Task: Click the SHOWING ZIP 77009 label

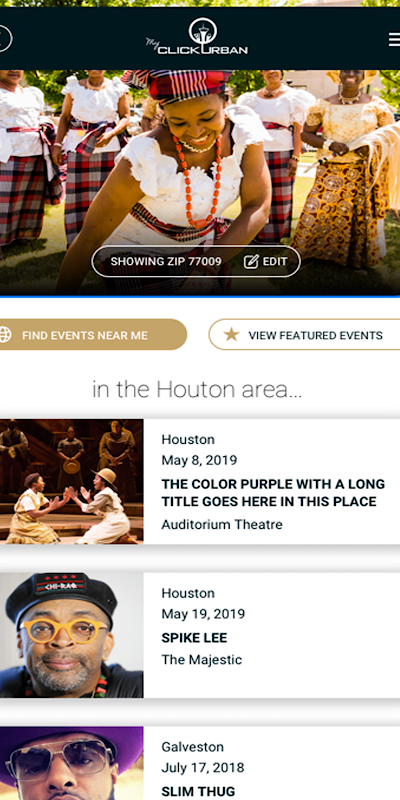Action: [x=166, y=262]
